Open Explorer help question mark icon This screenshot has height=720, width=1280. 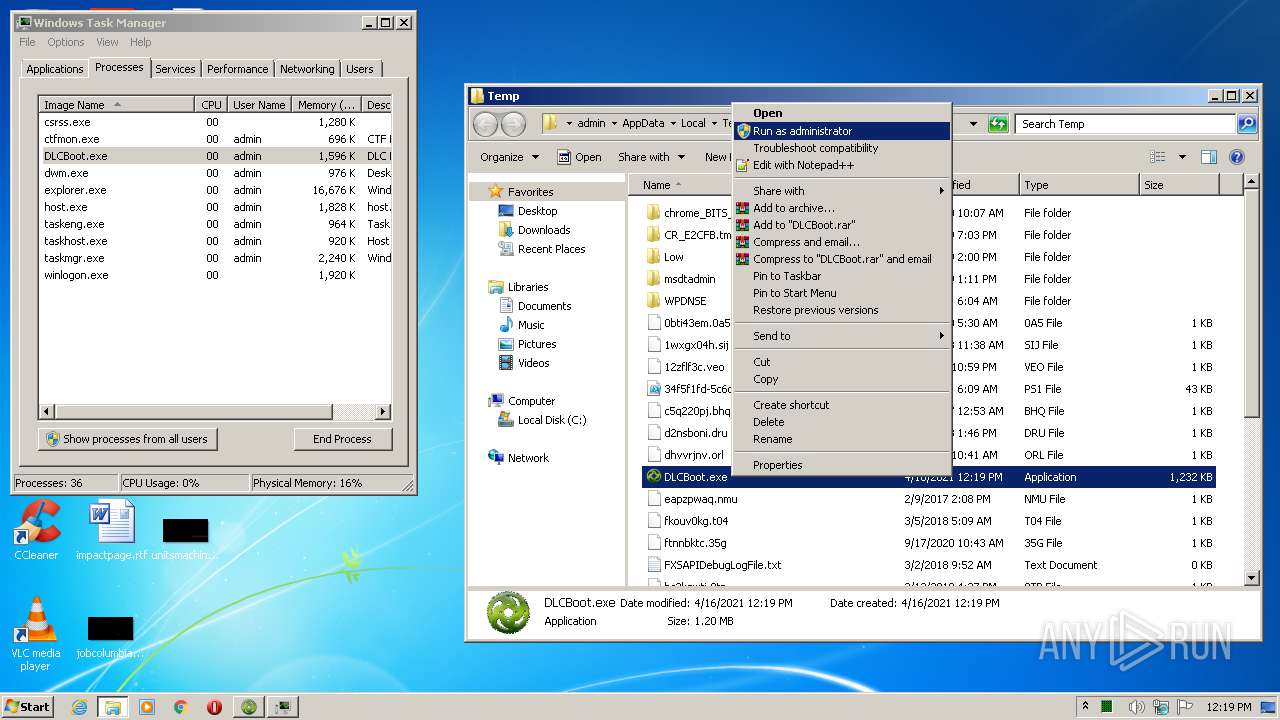(x=1237, y=157)
